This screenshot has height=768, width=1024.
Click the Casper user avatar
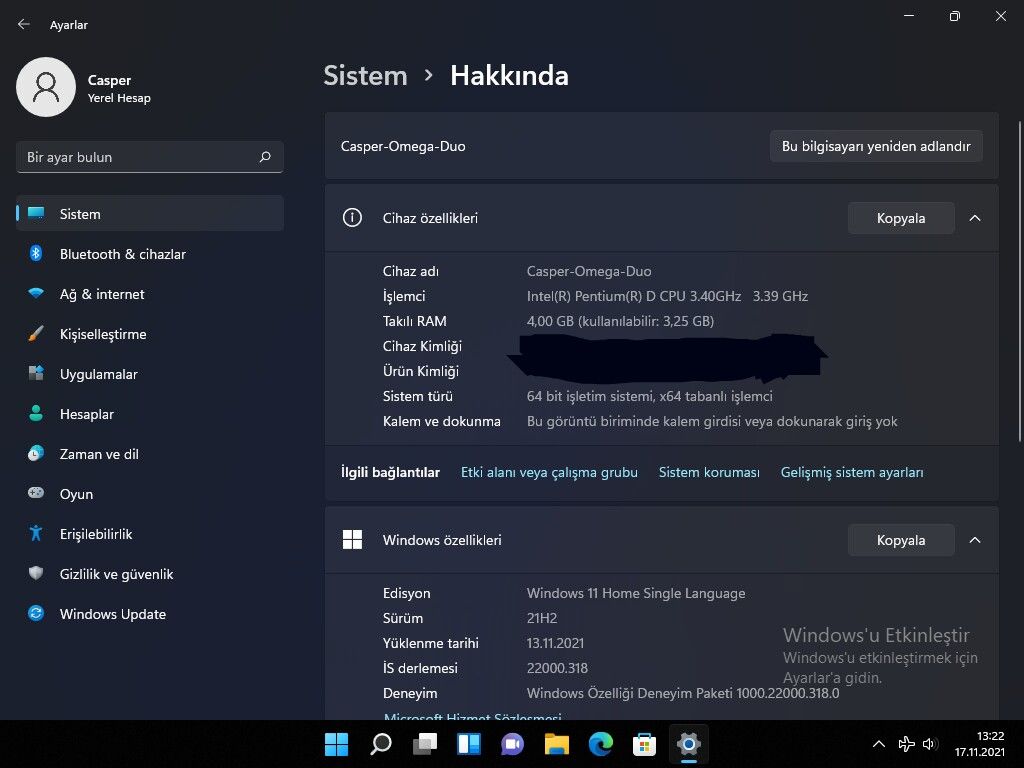point(46,87)
